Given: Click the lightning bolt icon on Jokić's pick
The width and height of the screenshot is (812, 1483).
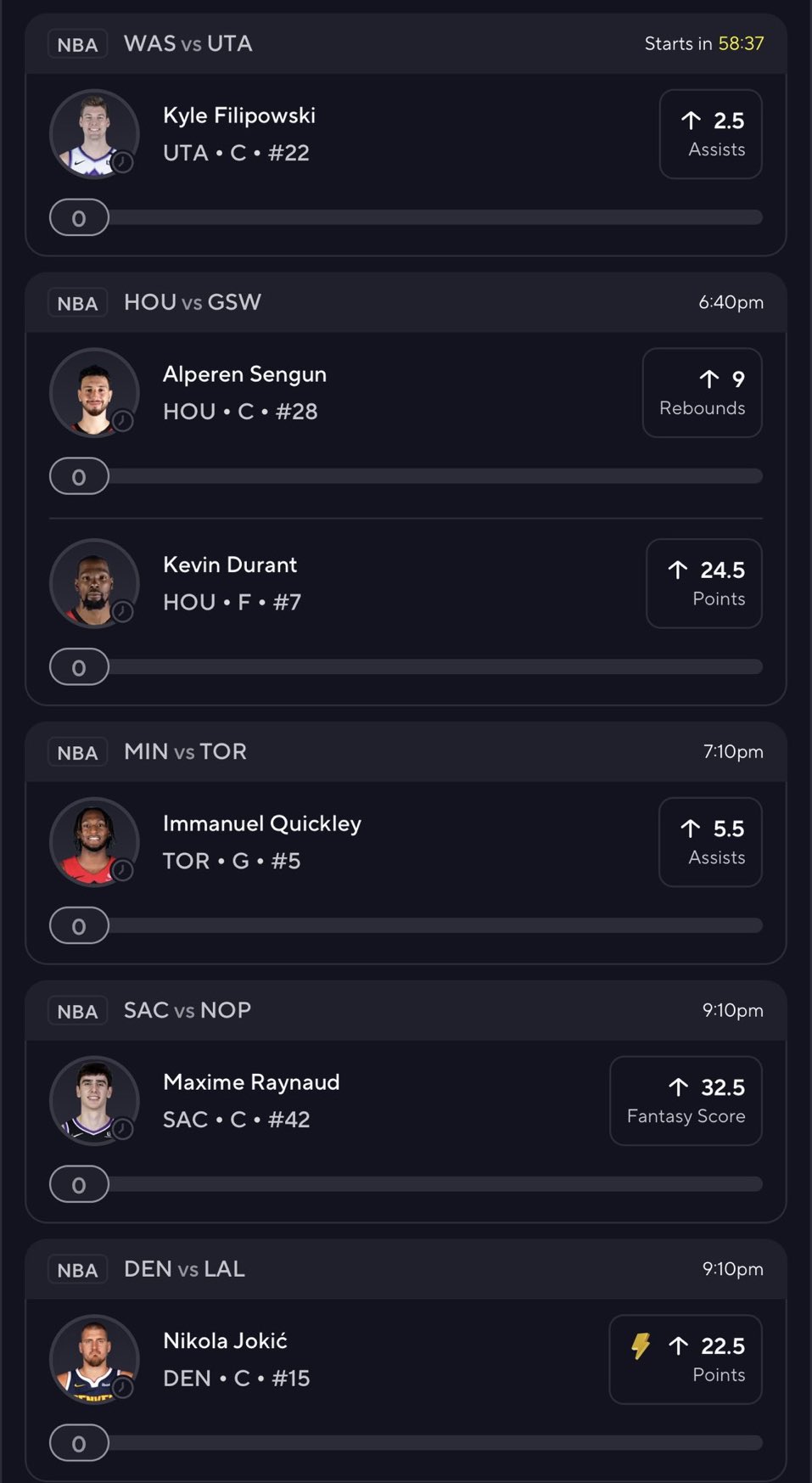Looking at the screenshot, I should [x=641, y=1345].
